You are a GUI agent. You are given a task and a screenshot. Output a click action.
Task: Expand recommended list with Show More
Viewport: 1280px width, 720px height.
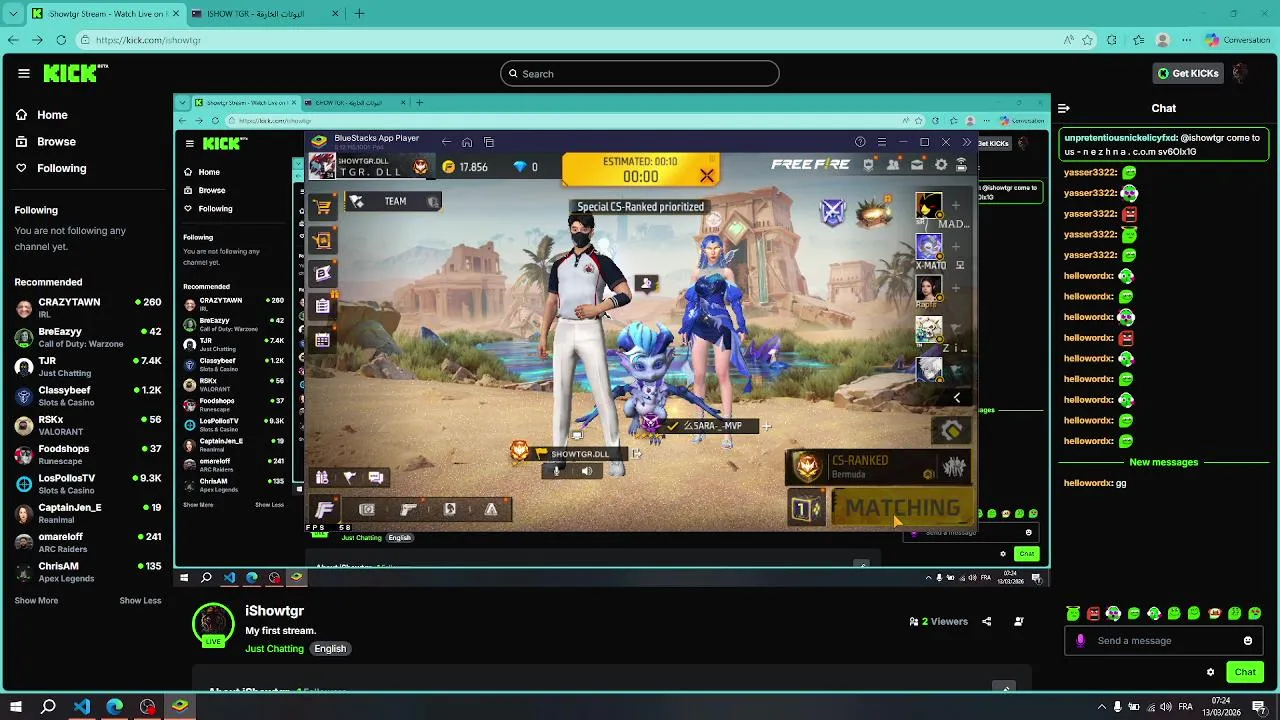pyautogui.click(x=36, y=600)
